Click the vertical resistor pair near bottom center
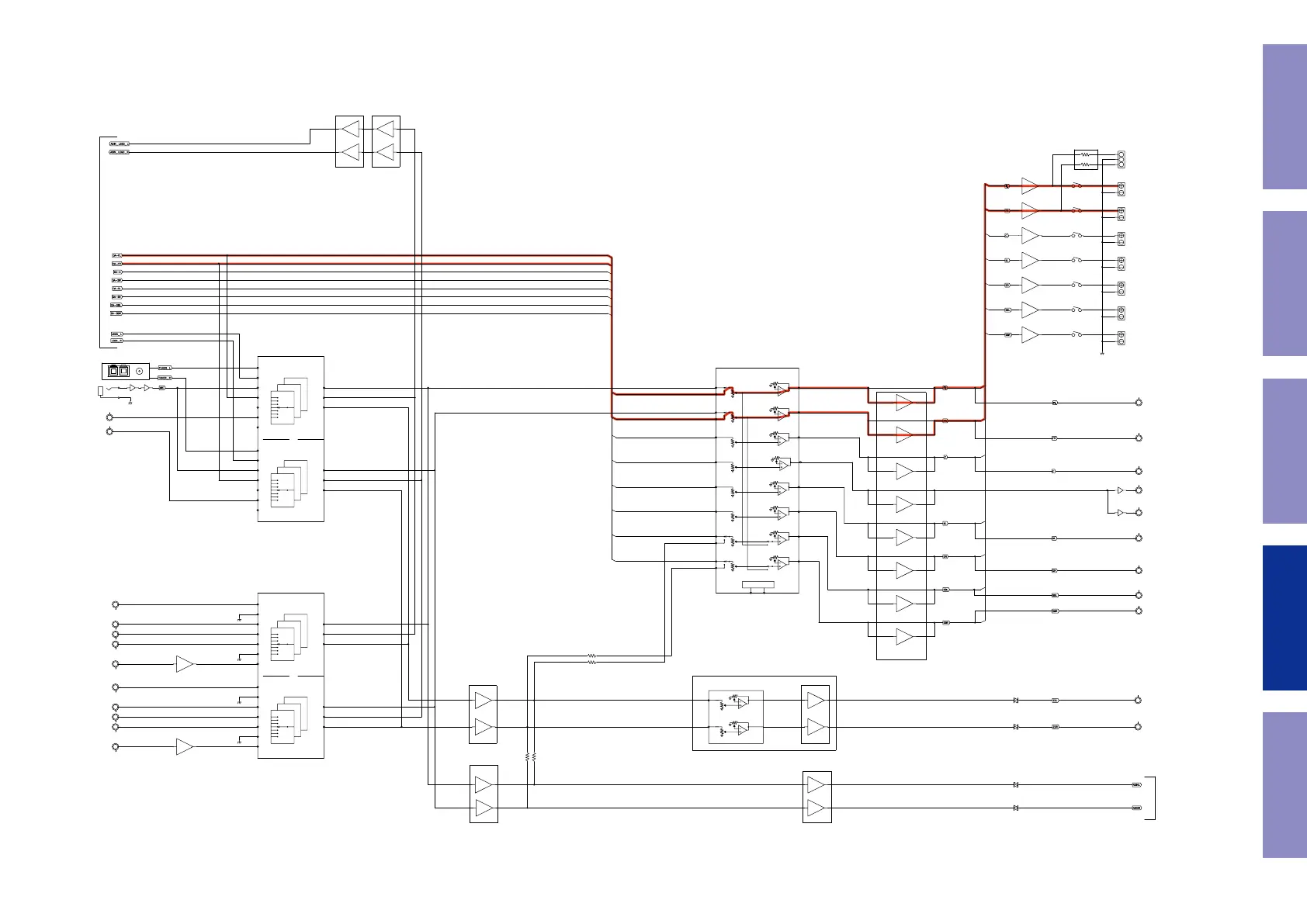Screen dimensions: 1307x924 tap(531, 756)
